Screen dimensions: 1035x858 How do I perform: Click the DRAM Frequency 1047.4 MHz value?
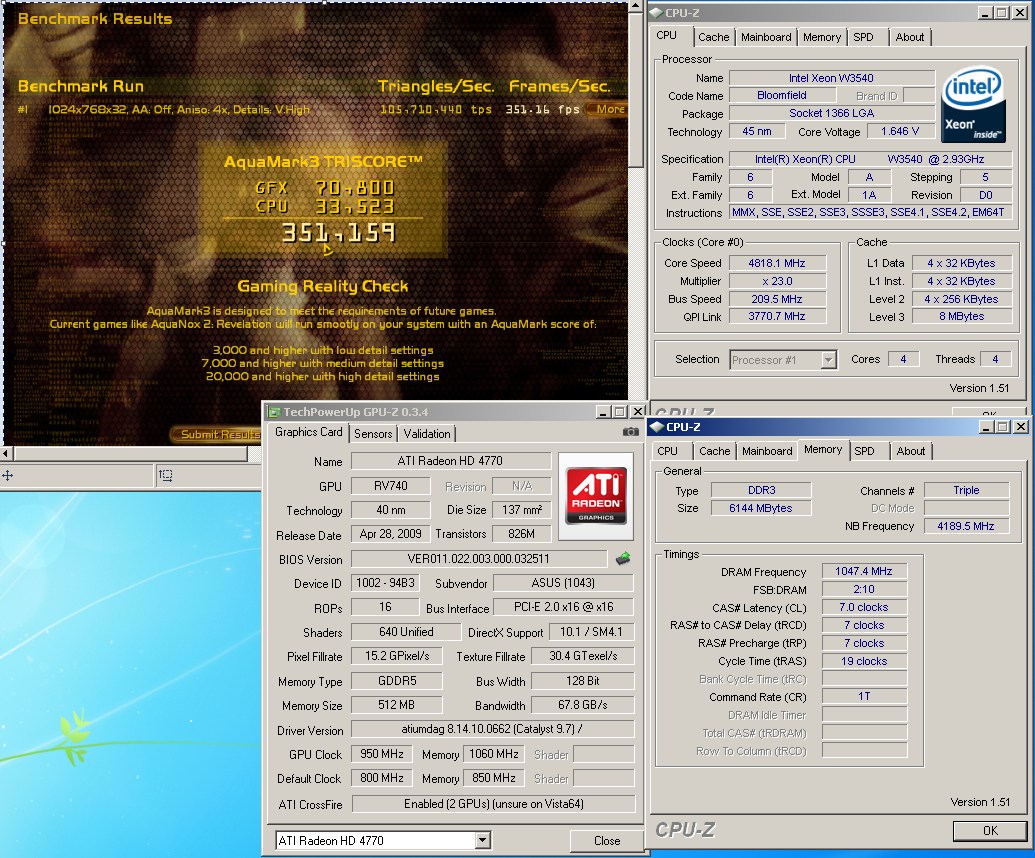863,571
